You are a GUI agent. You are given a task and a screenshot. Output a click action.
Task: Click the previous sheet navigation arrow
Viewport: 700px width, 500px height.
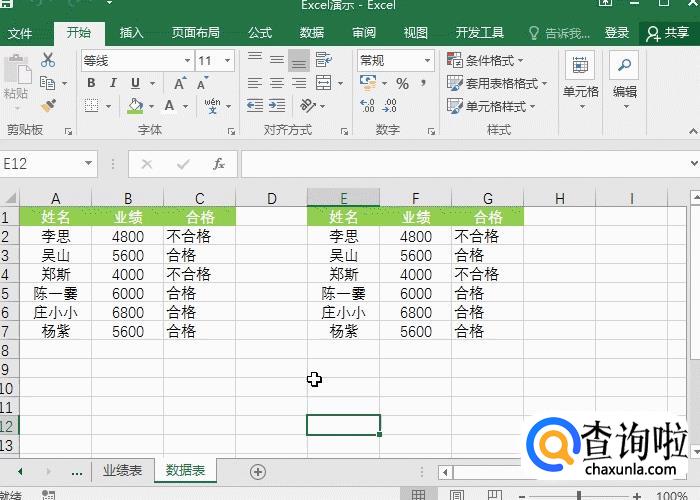(21, 471)
